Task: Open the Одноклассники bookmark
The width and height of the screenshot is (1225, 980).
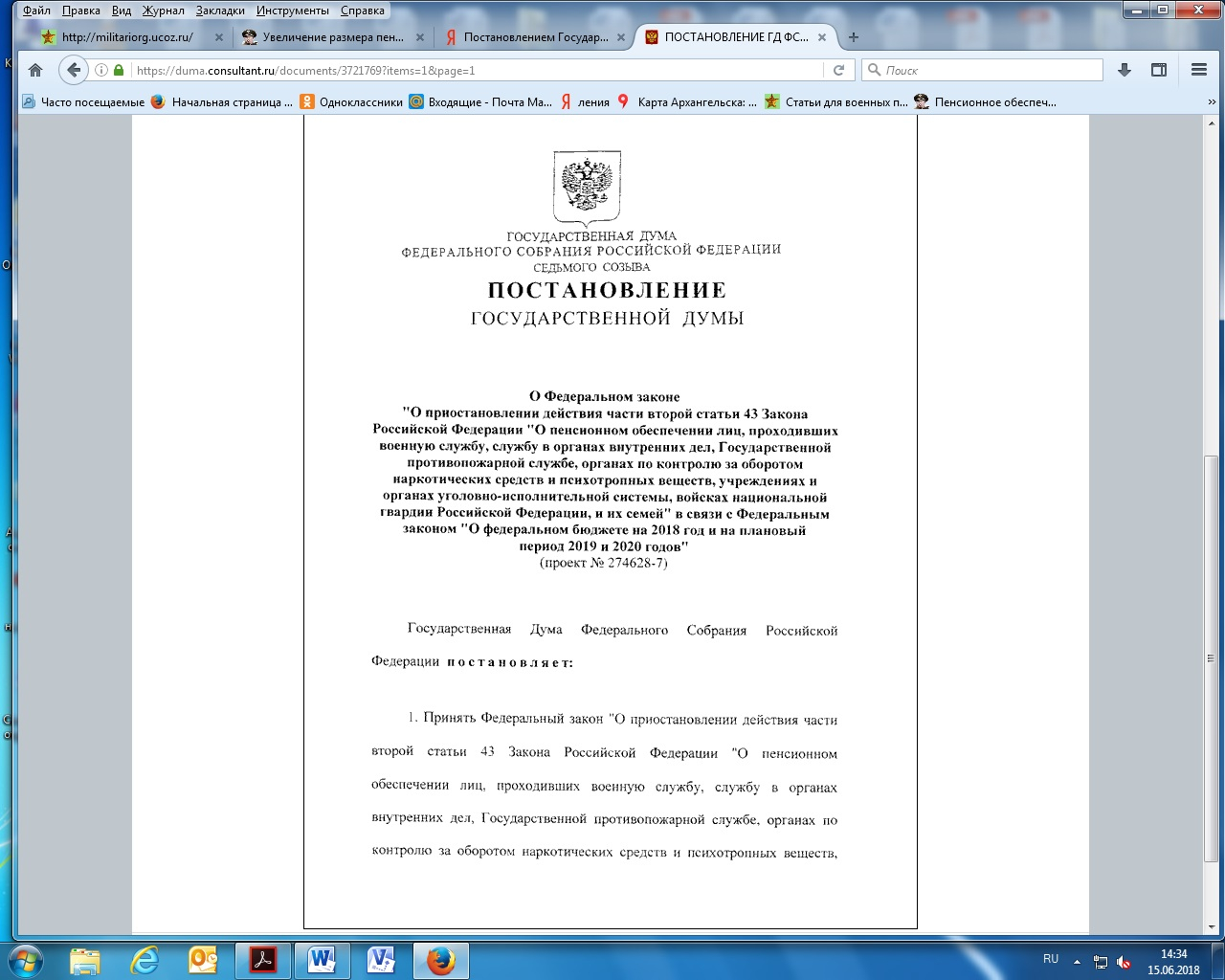Action: coord(351,102)
